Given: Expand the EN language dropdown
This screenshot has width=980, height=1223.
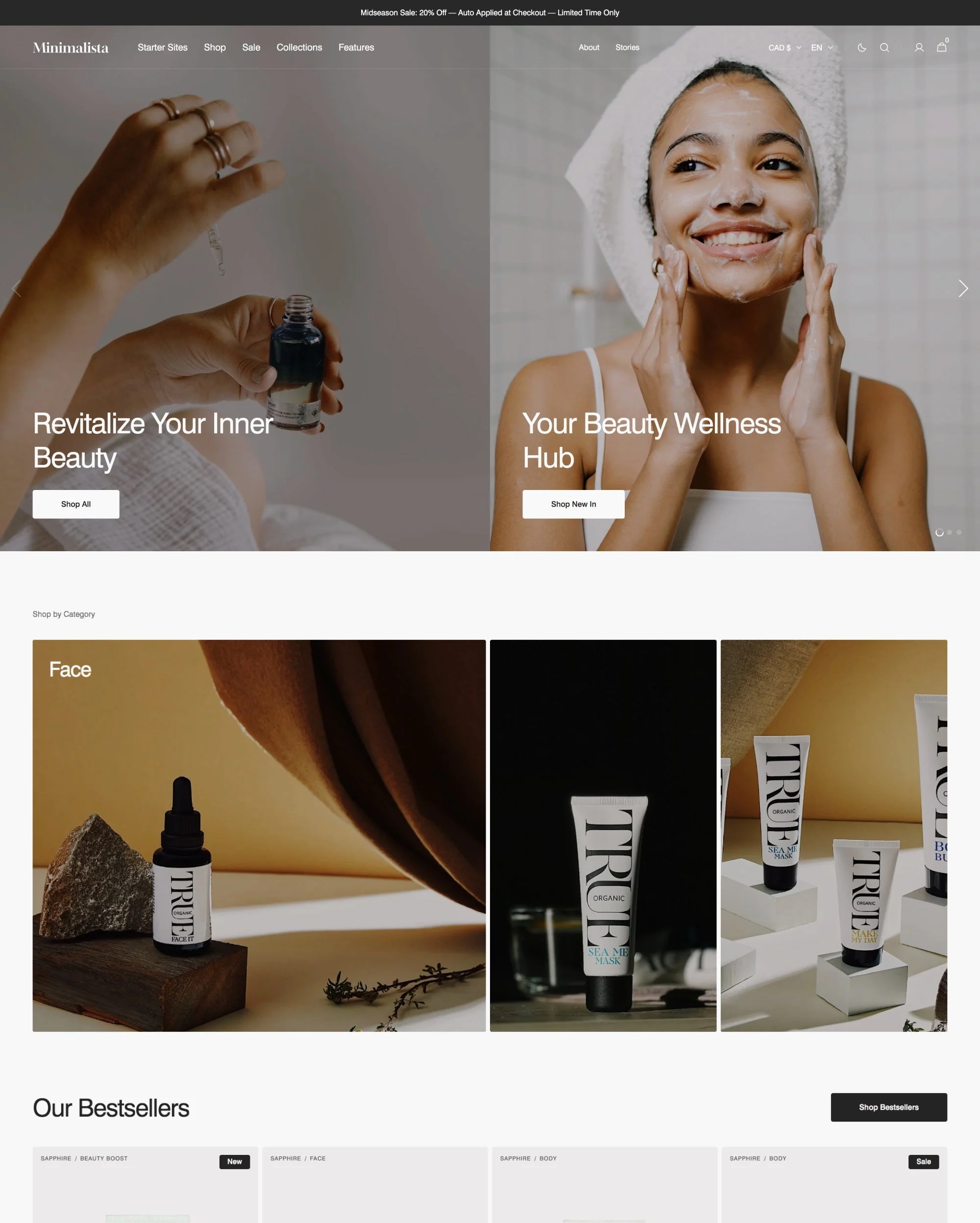Looking at the screenshot, I should (x=820, y=47).
